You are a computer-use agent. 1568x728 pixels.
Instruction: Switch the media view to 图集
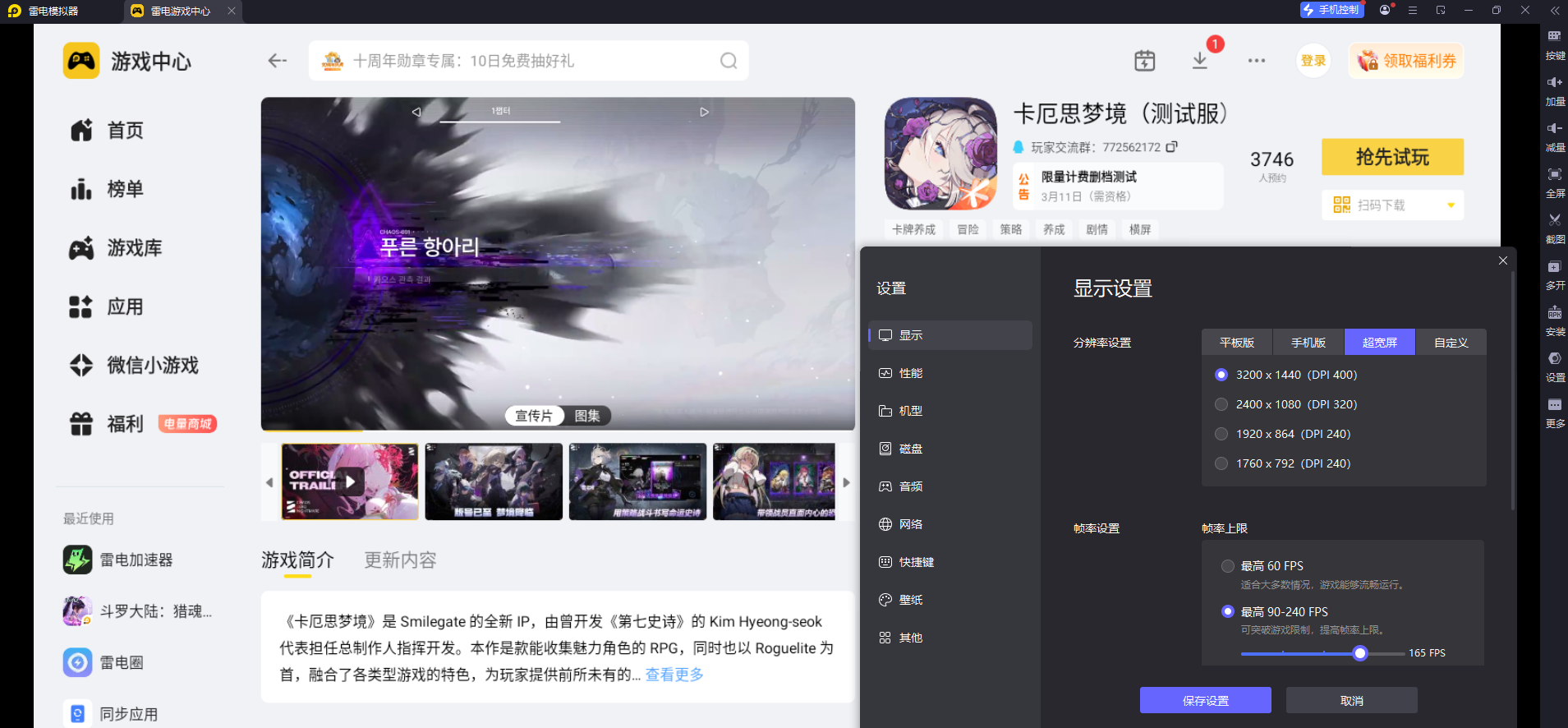[587, 416]
